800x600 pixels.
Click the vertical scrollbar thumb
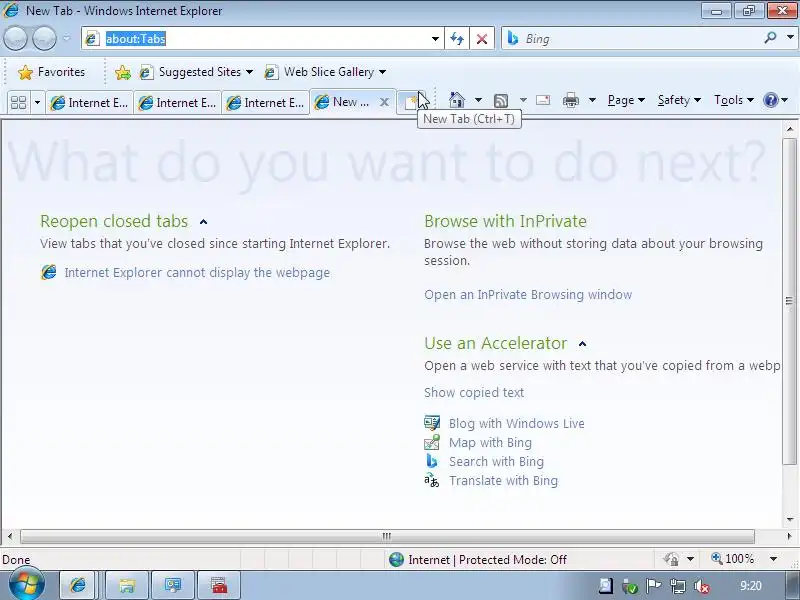789,301
